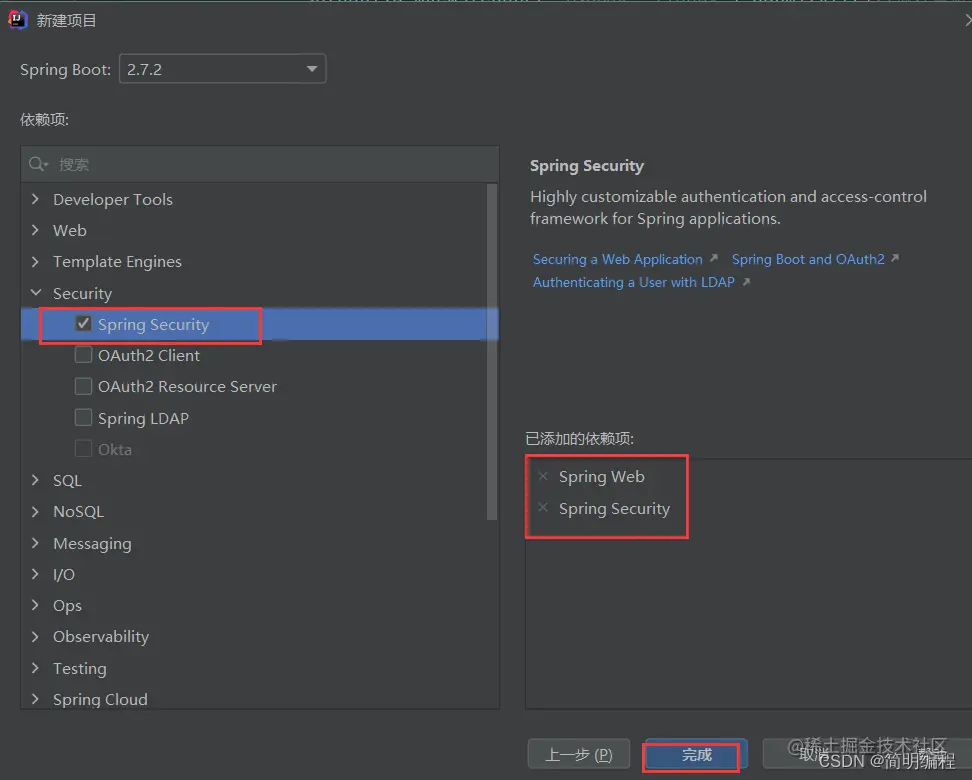Expand the Testing category
The image size is (972, 780).
[x=35, y=668]
